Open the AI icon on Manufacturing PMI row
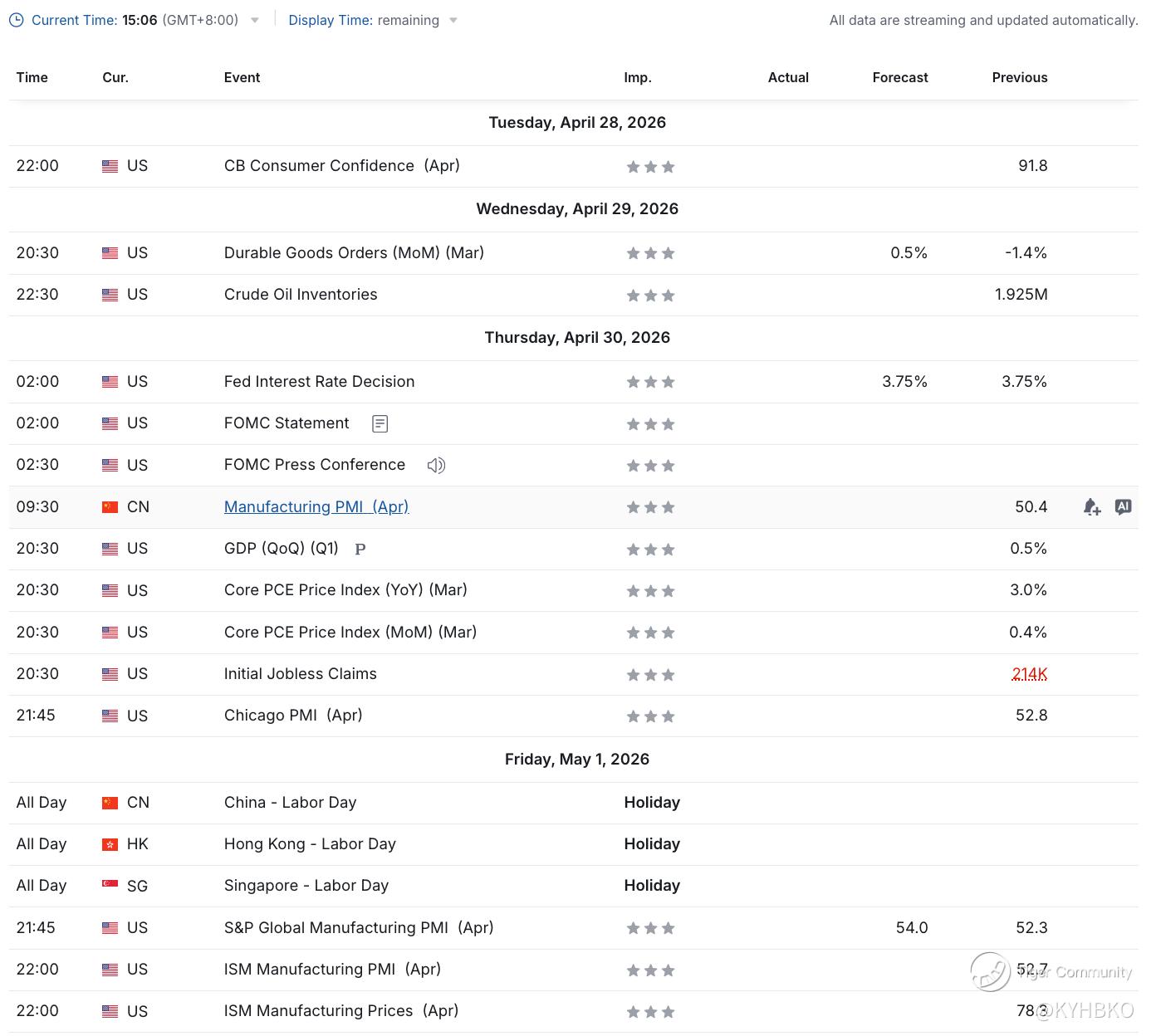1156x1036 pixels. point(1123,506)
